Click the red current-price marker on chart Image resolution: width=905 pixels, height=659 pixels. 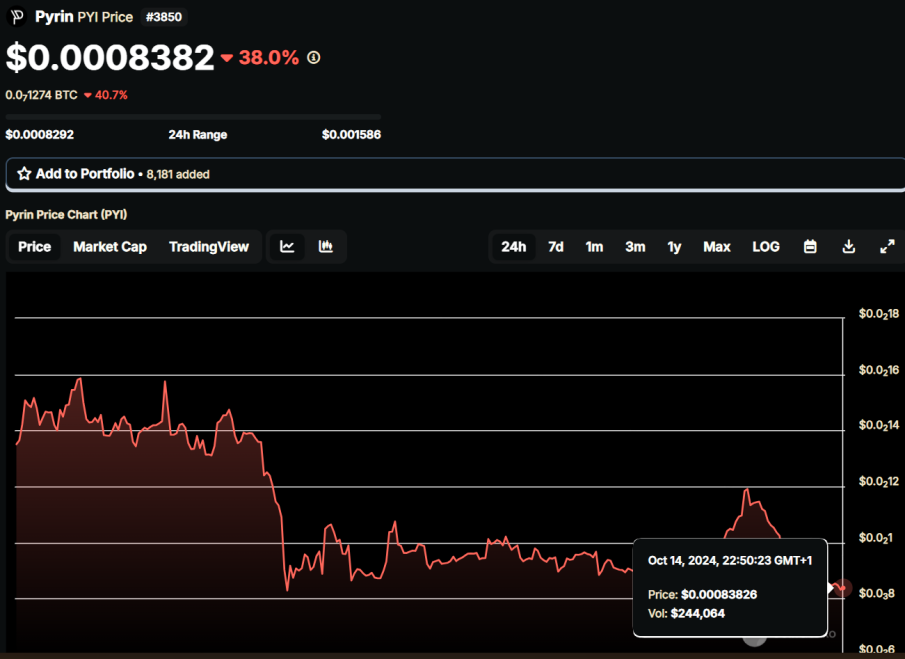843,588
